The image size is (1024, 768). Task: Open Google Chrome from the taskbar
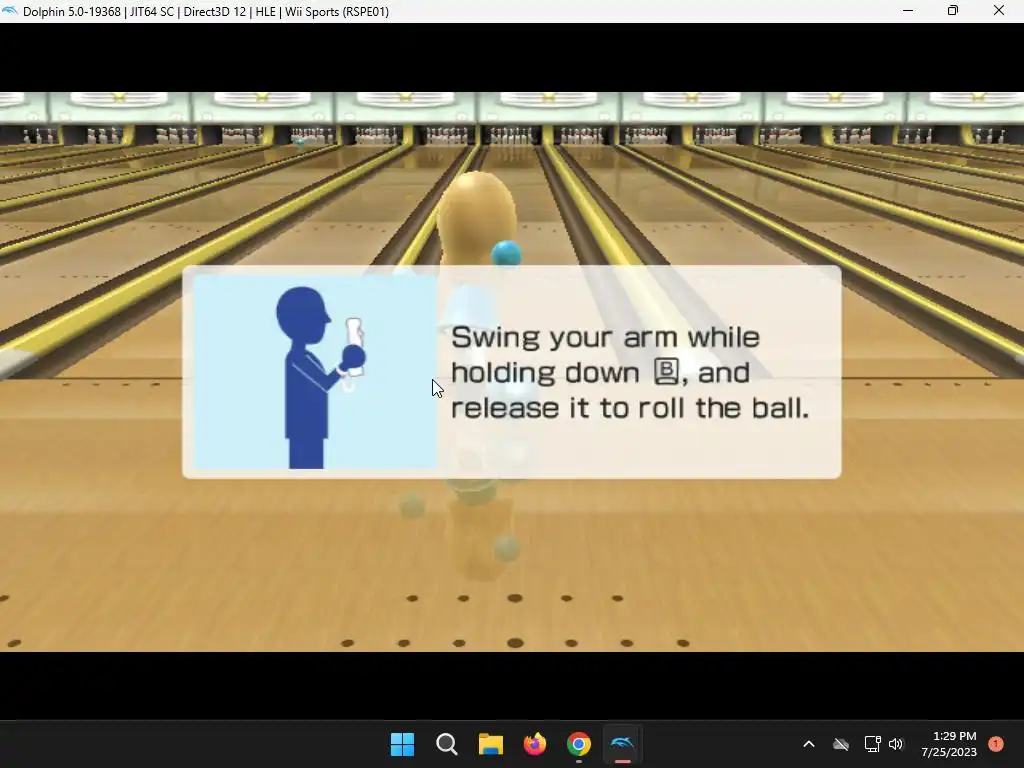point(579,744)
